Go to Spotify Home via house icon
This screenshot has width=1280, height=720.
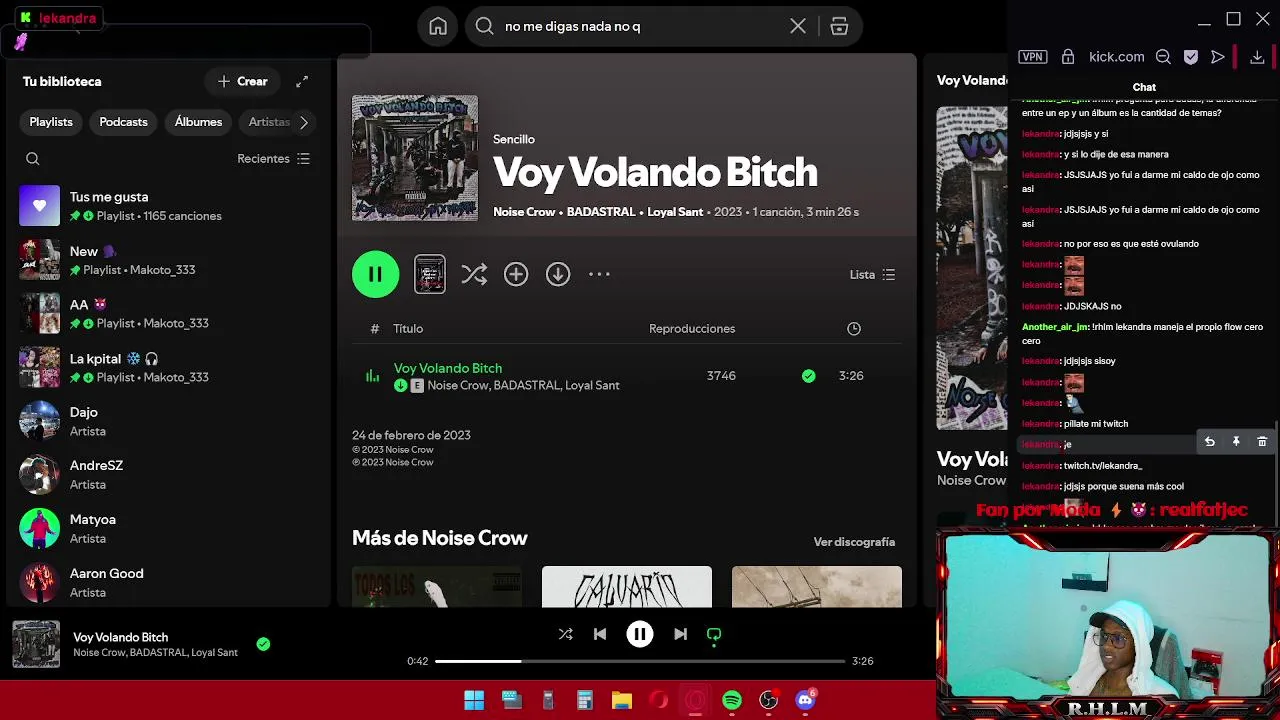[438, 26]
